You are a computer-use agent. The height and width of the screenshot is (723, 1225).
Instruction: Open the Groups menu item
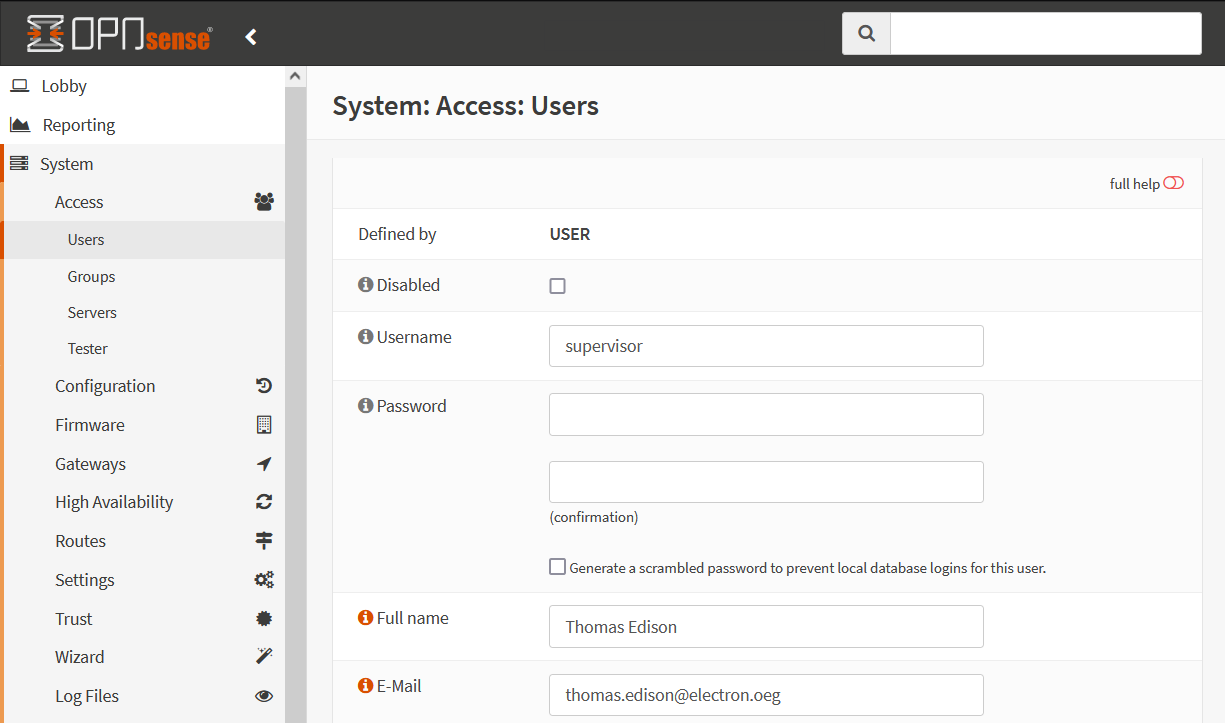click(91, 277)
